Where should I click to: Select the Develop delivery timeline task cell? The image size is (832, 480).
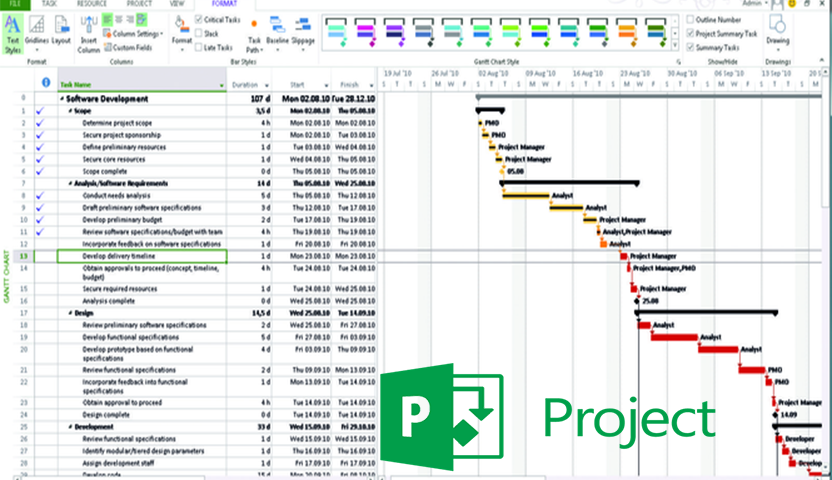click(x=142, y=256)
